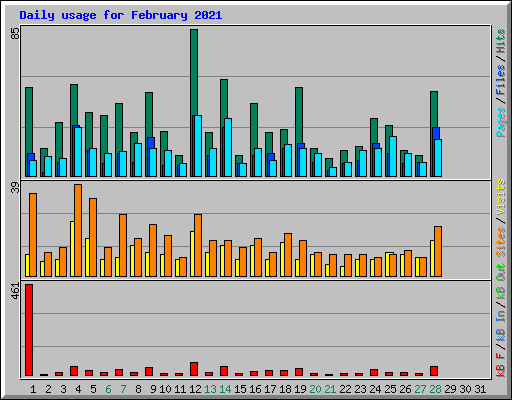Click day 28 weekend label

435,389
